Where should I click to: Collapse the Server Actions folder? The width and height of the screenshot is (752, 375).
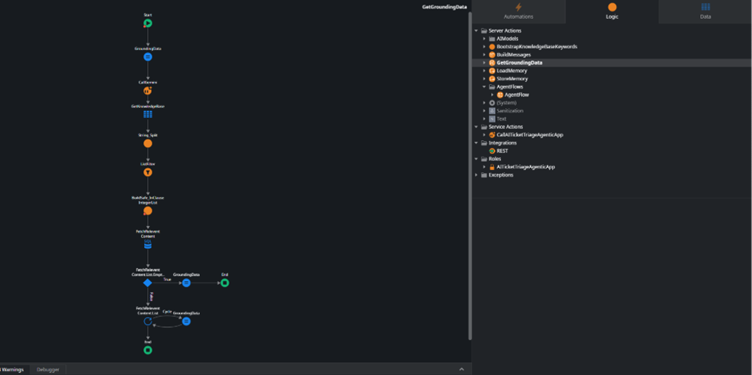pyautogui.click(x=476, y=31)
